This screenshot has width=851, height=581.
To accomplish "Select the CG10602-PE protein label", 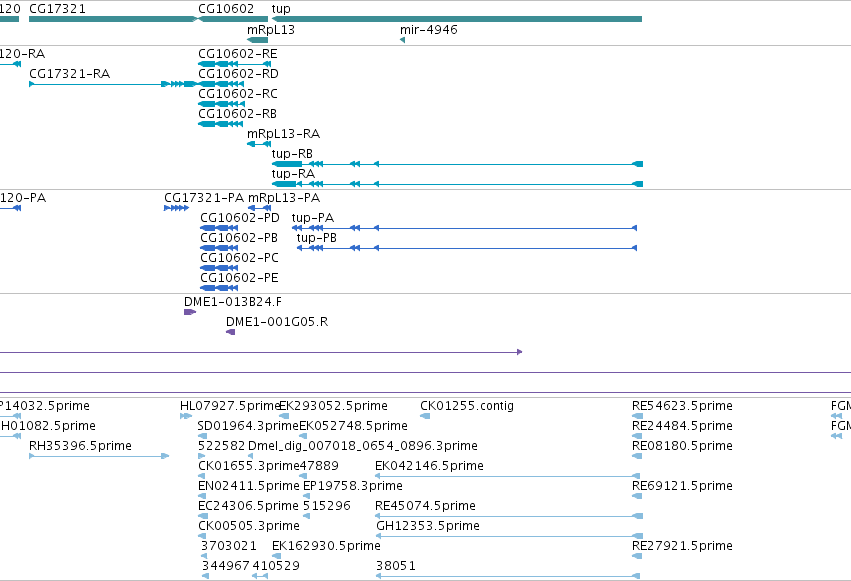I will (239, 278).
